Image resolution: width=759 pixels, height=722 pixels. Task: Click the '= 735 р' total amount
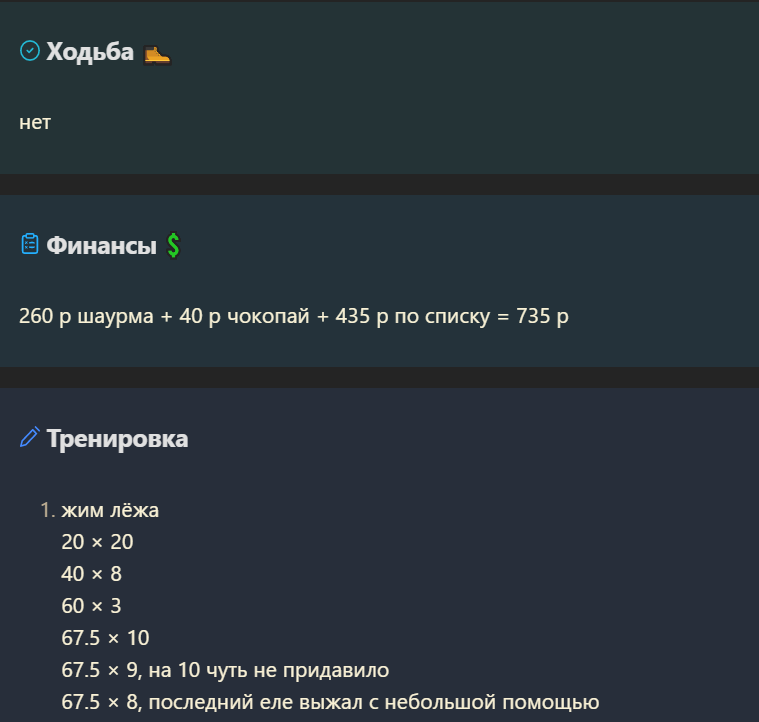[x=533, y=316]
